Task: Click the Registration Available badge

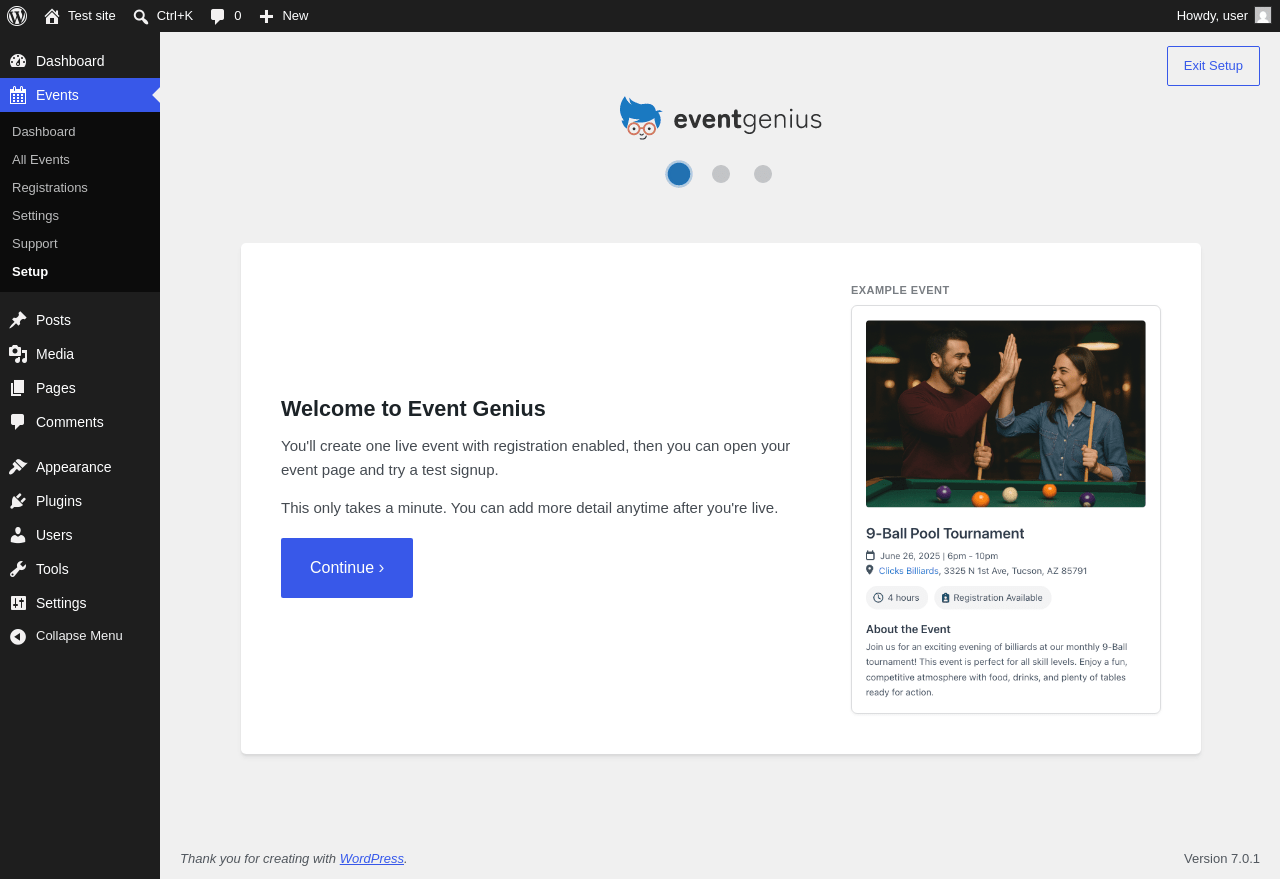Action: tap(993, 598)
